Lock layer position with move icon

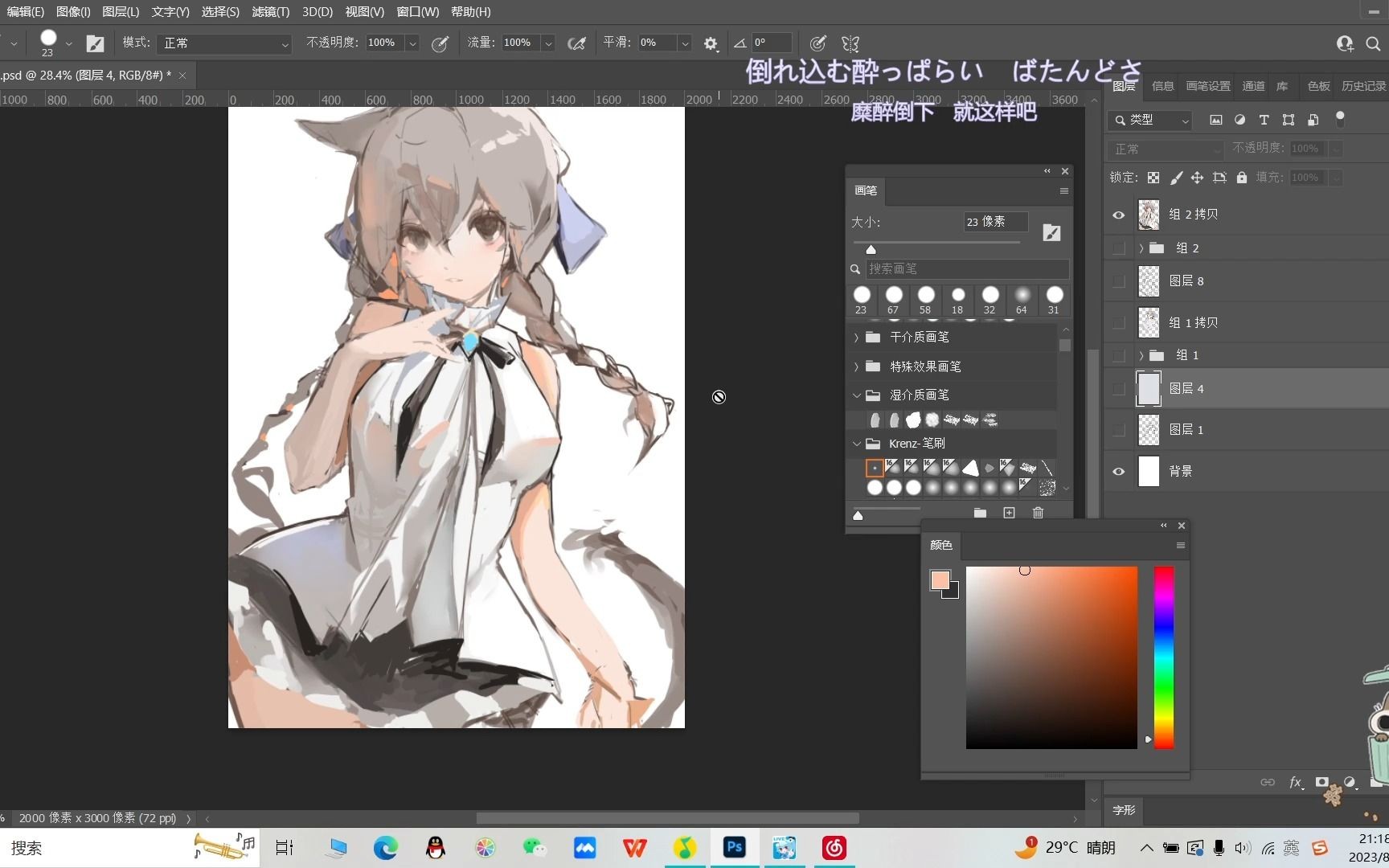[1197, 178]
